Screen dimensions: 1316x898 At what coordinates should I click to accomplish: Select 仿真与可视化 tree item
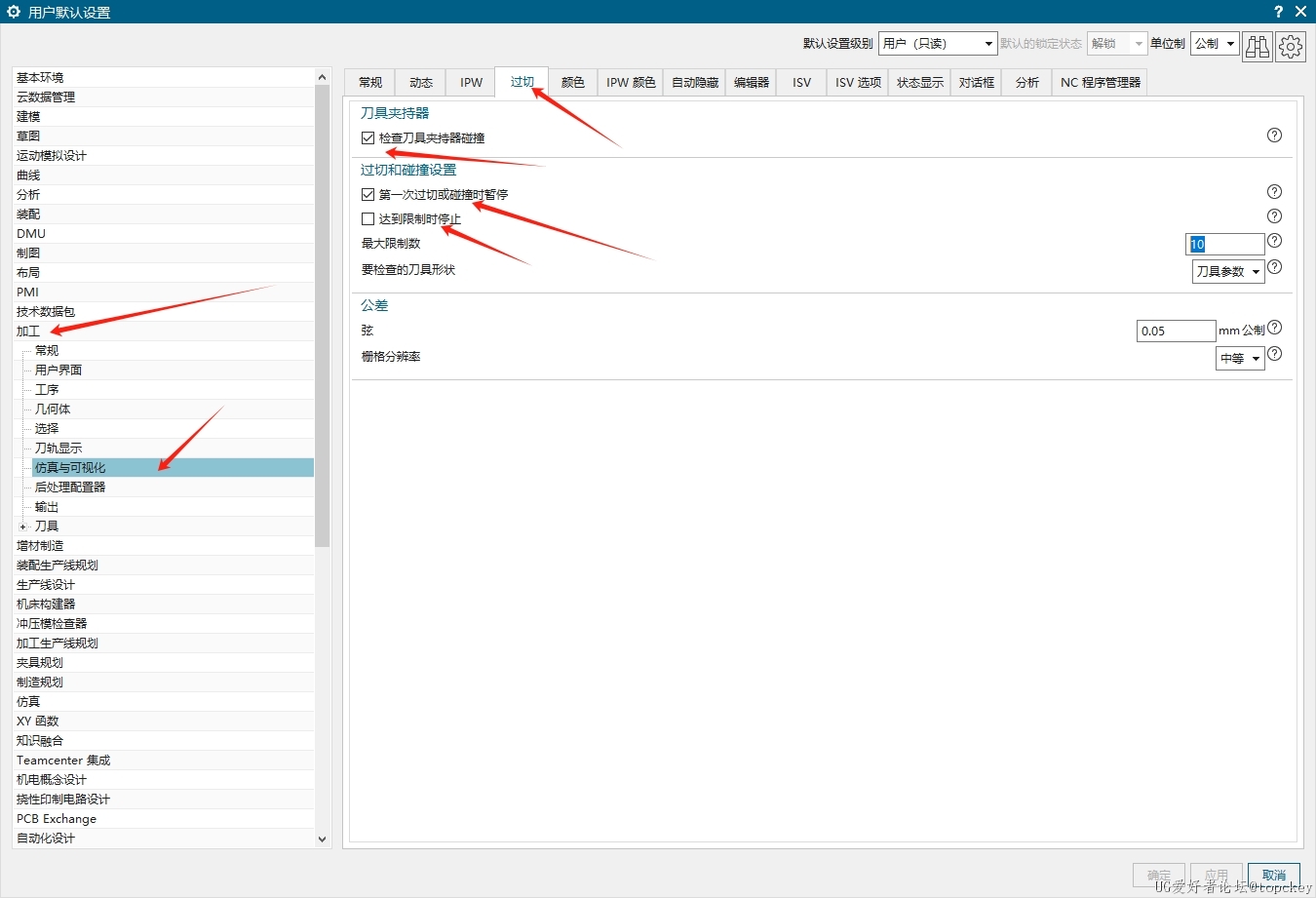click(x=174, y=467)
